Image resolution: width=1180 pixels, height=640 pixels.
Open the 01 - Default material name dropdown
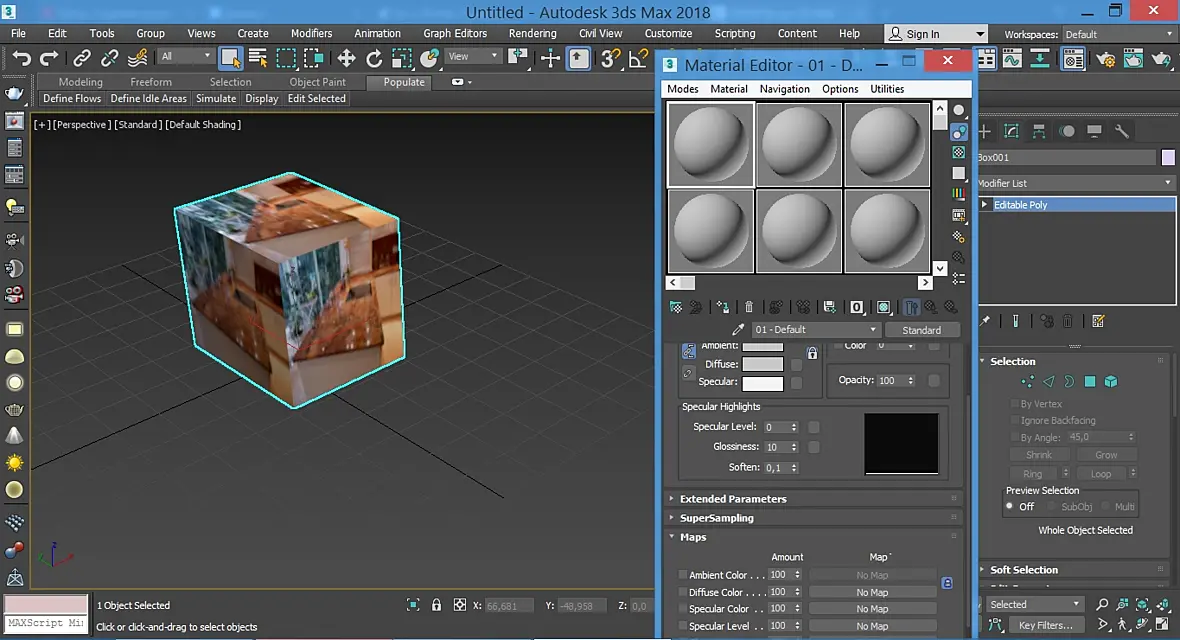816,330
